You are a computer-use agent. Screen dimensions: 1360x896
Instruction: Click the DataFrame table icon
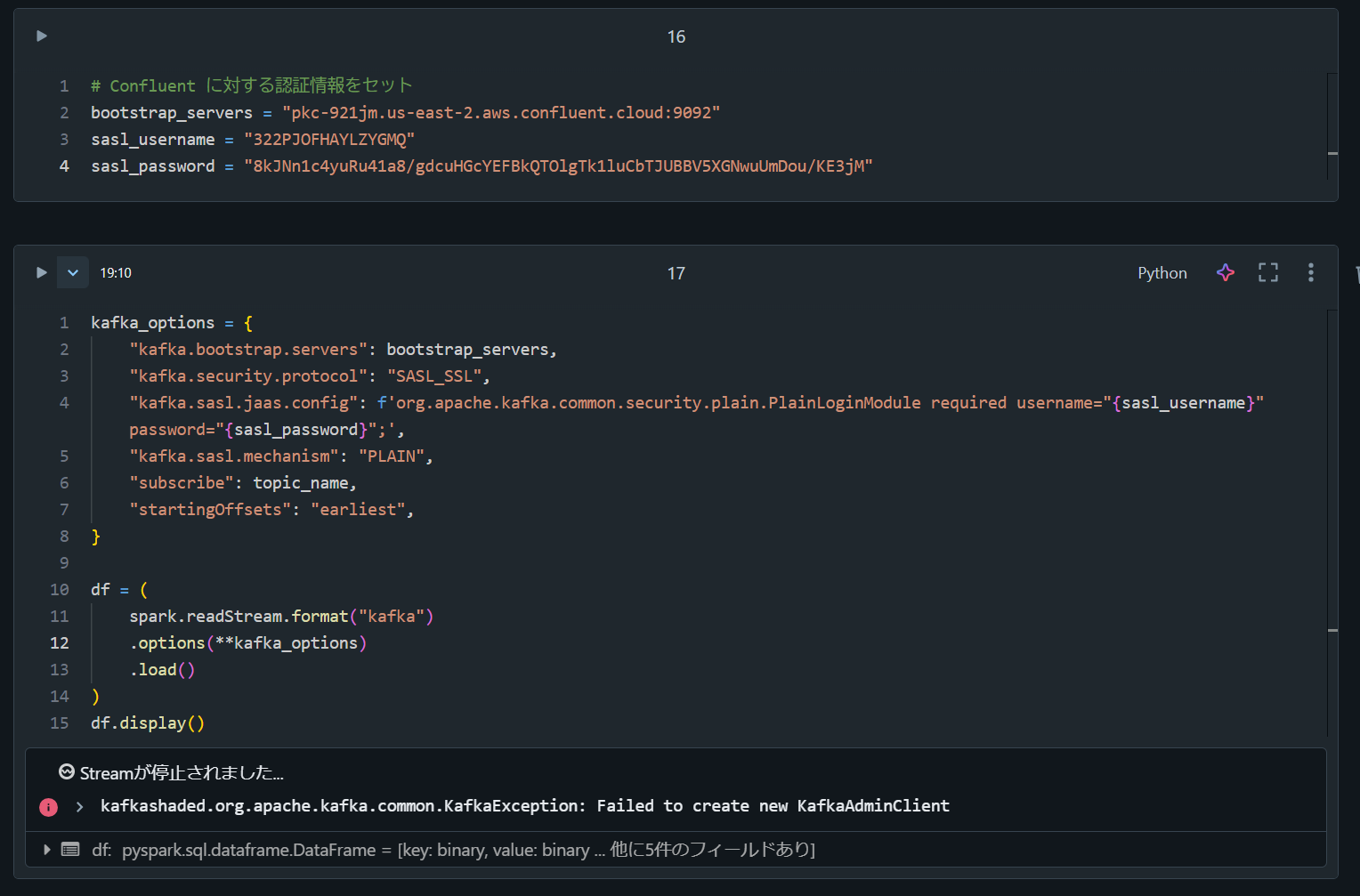coord(70,850)
